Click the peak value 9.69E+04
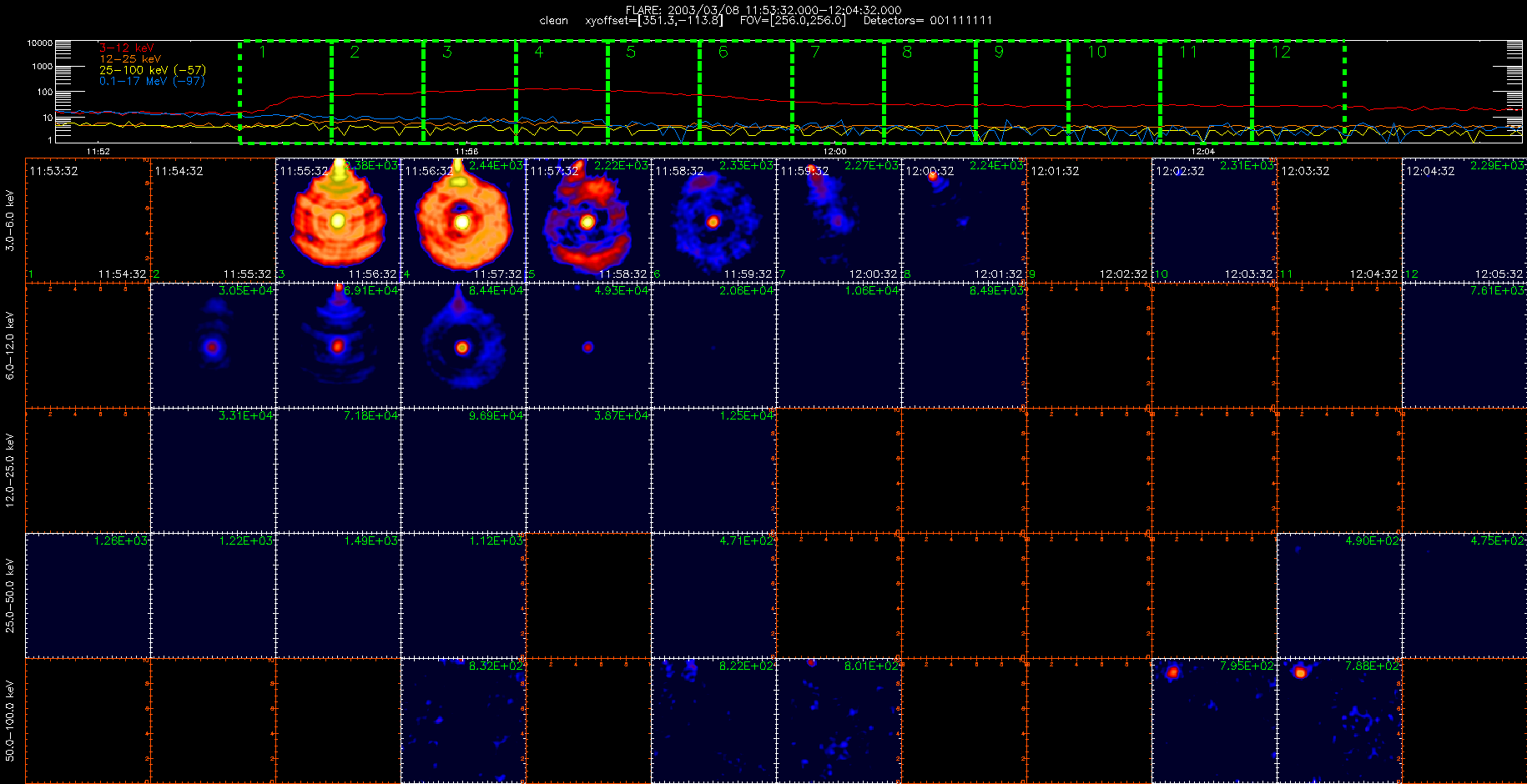The height and width of the screenshot is (784, 1527). pos(496,415)
